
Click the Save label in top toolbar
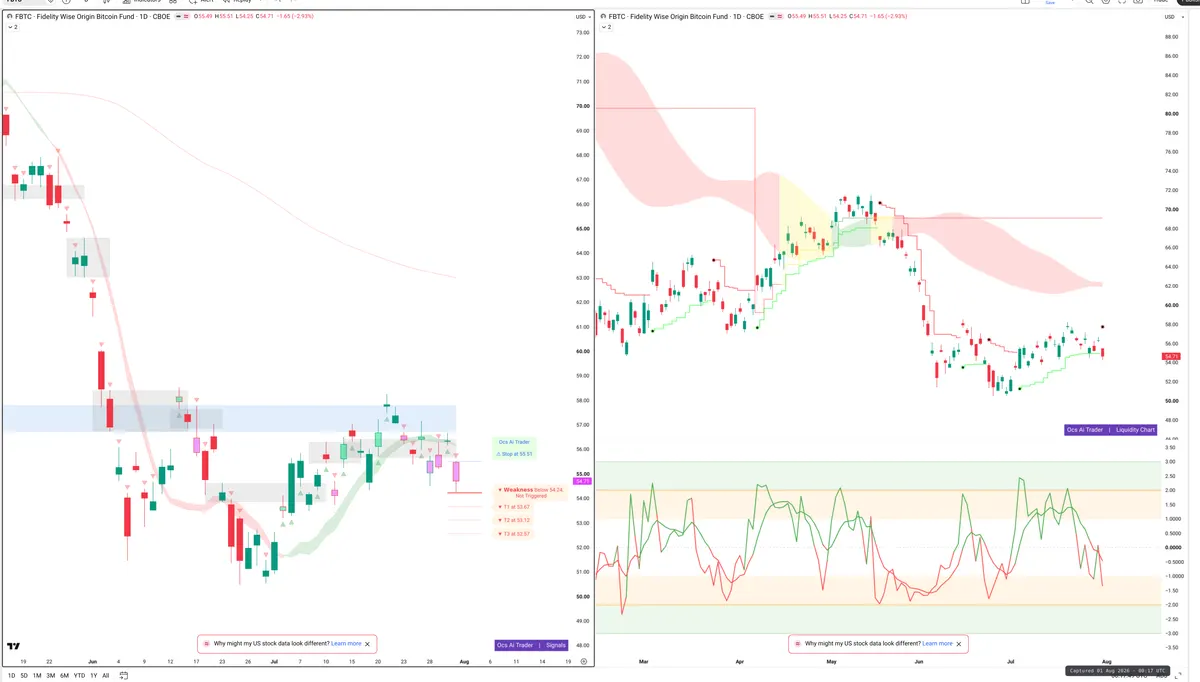click(1050, 3)
